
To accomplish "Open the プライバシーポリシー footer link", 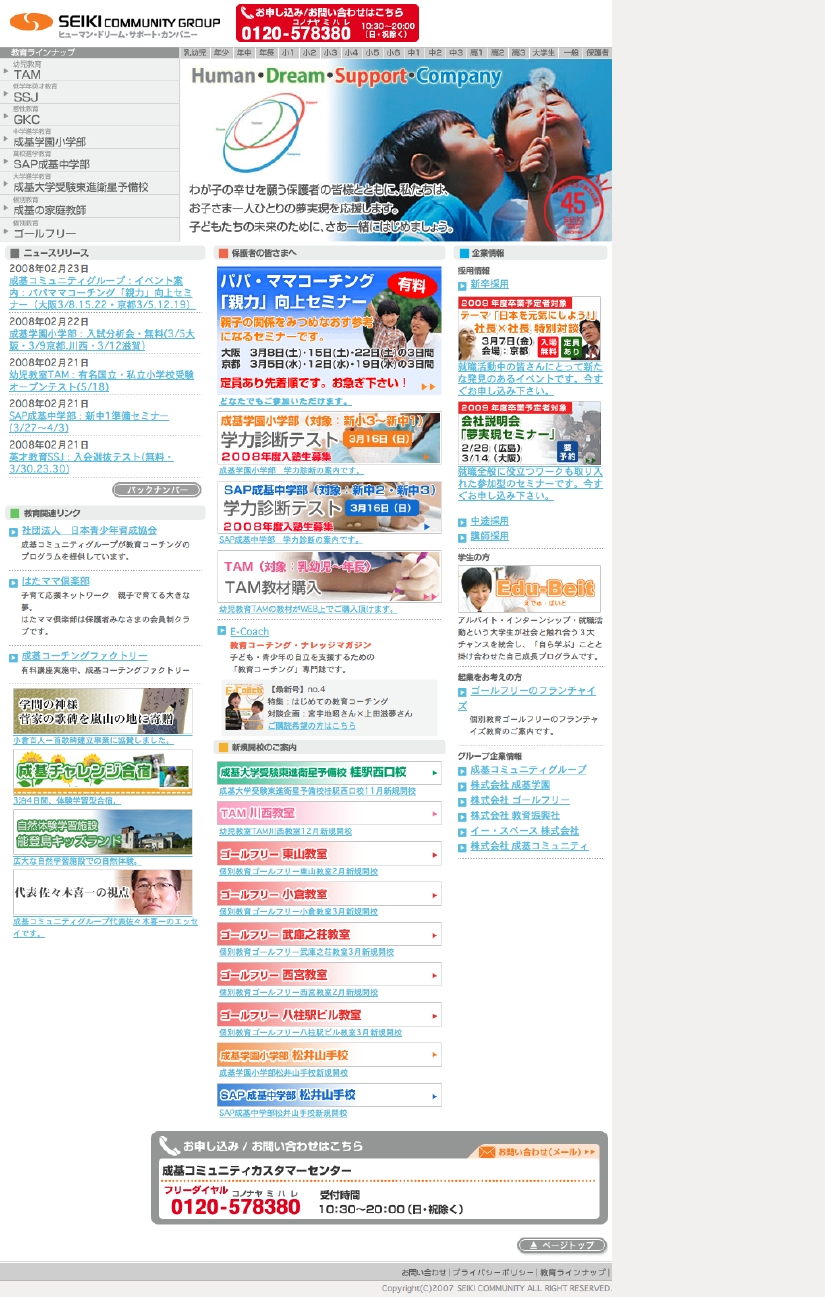I will click(x=494, y=1272).
